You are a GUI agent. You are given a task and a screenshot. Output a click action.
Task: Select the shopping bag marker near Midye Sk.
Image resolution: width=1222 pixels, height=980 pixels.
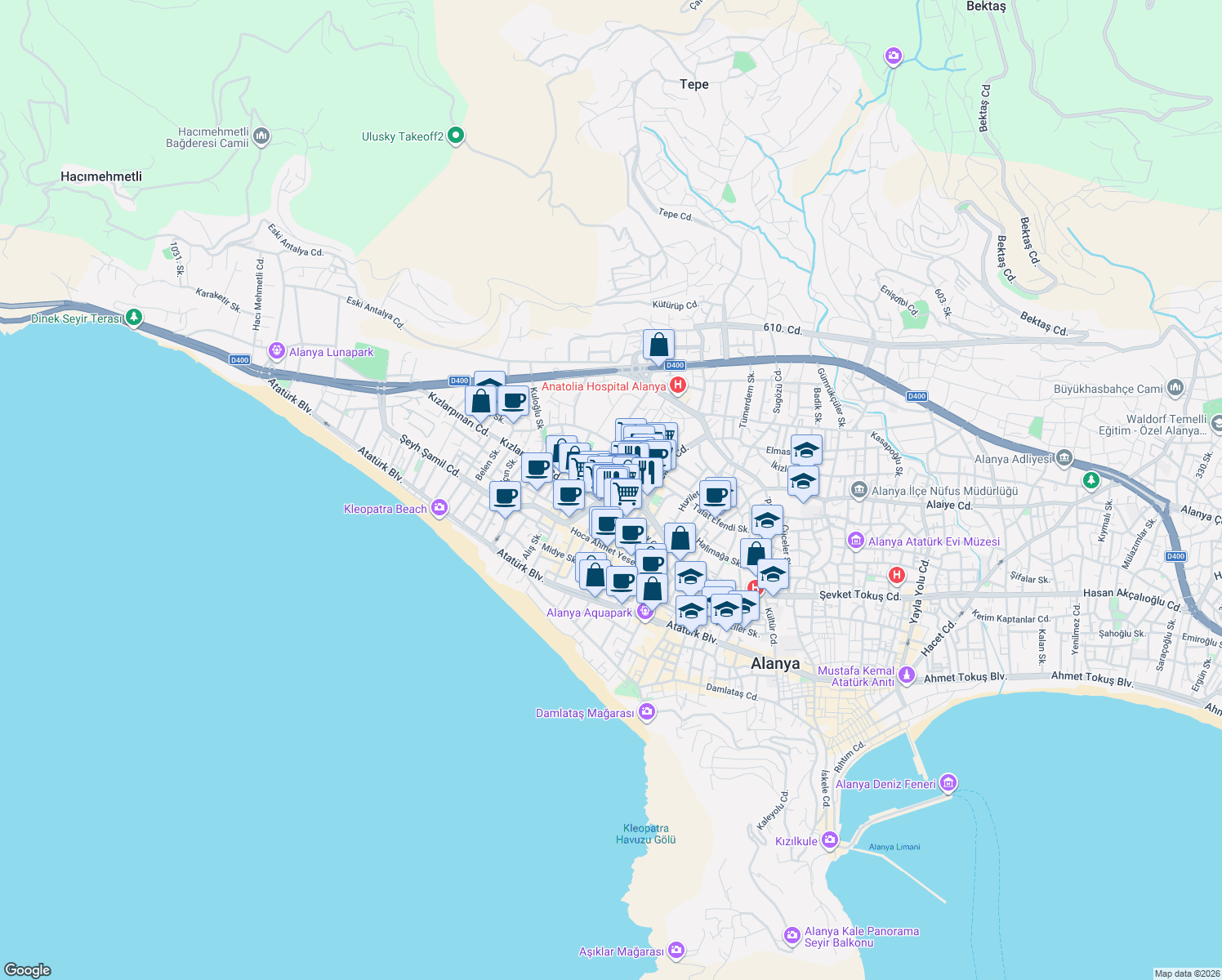[595, 576]
